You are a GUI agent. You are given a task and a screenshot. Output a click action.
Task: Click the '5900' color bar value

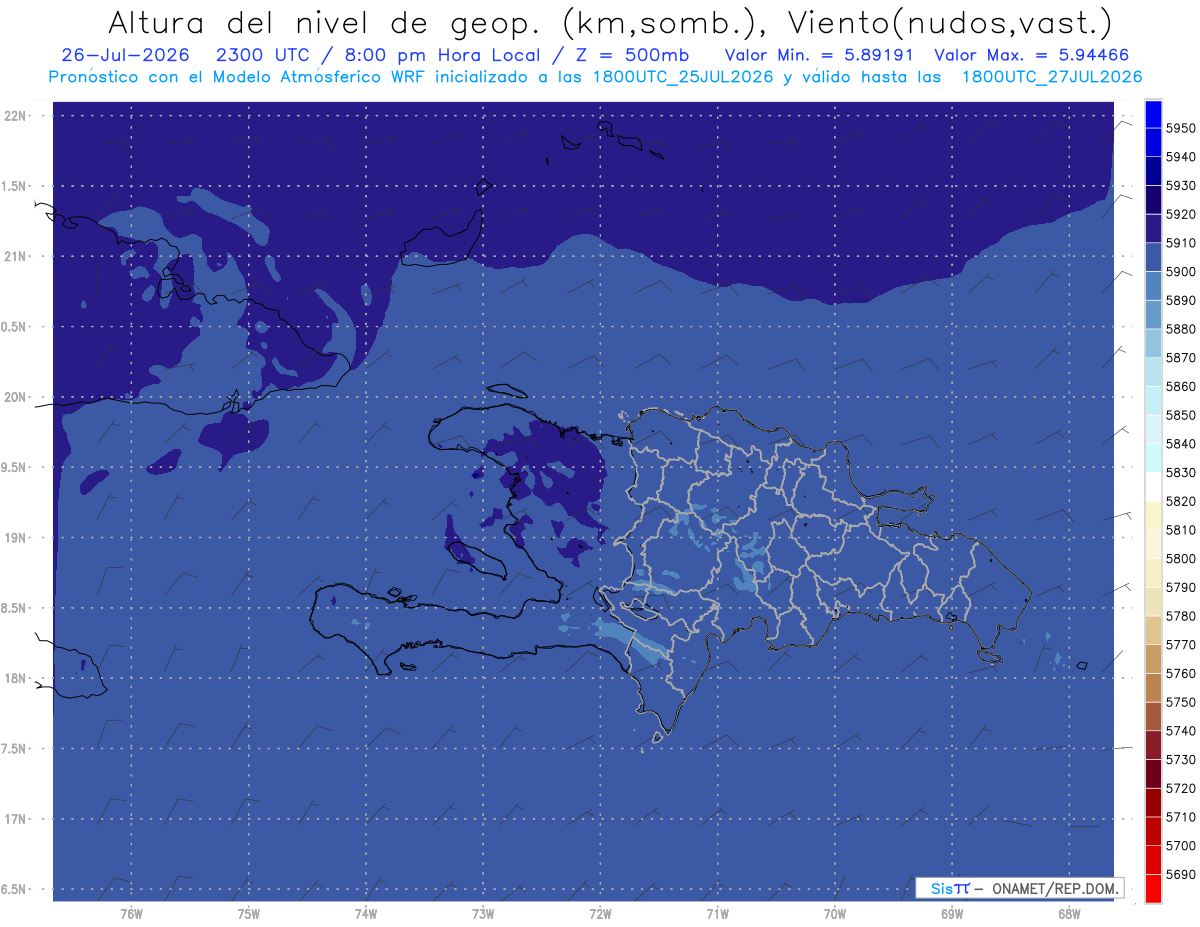click(1180, 271)
